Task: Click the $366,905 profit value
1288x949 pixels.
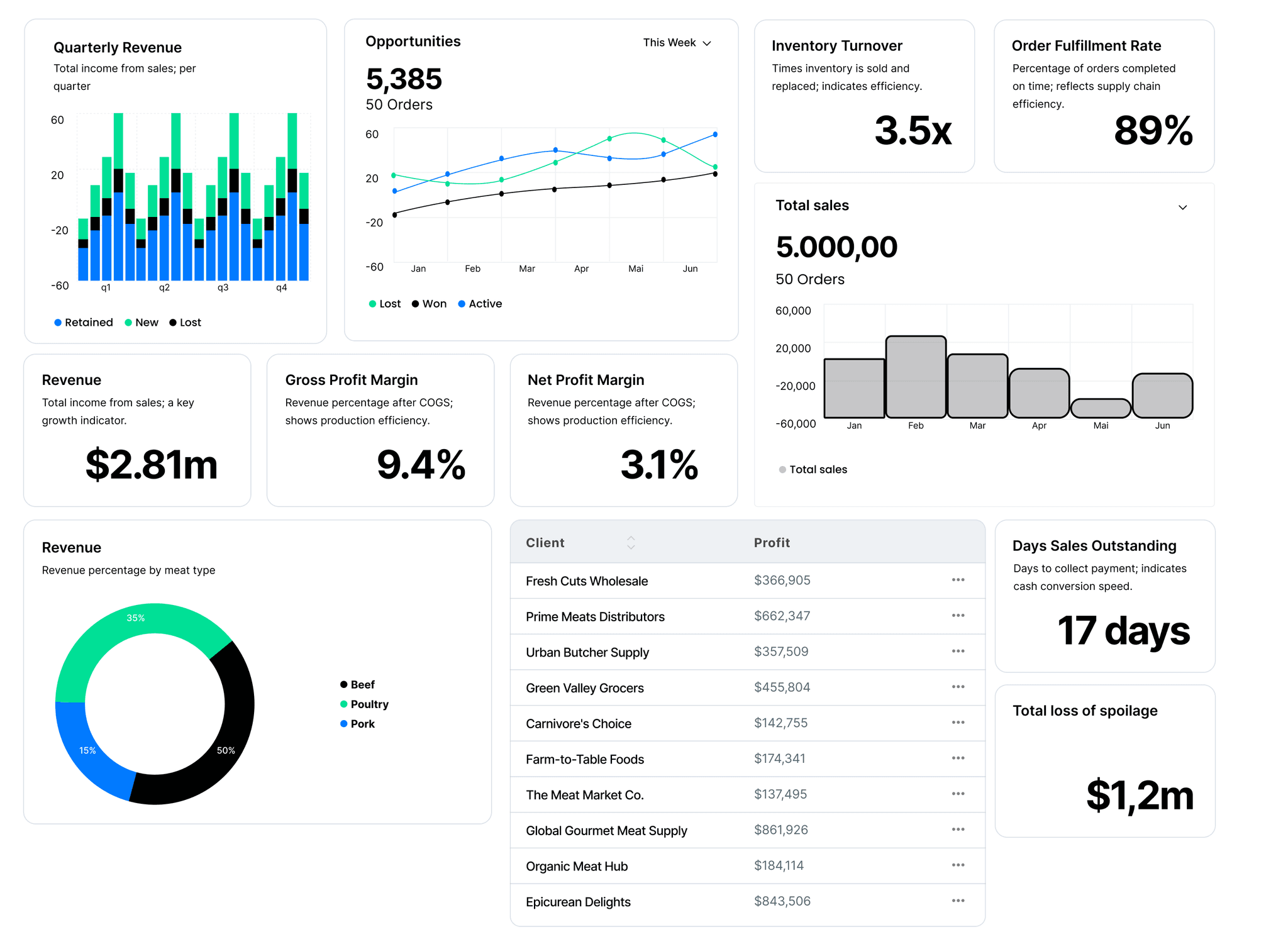Action: (782, 580)
